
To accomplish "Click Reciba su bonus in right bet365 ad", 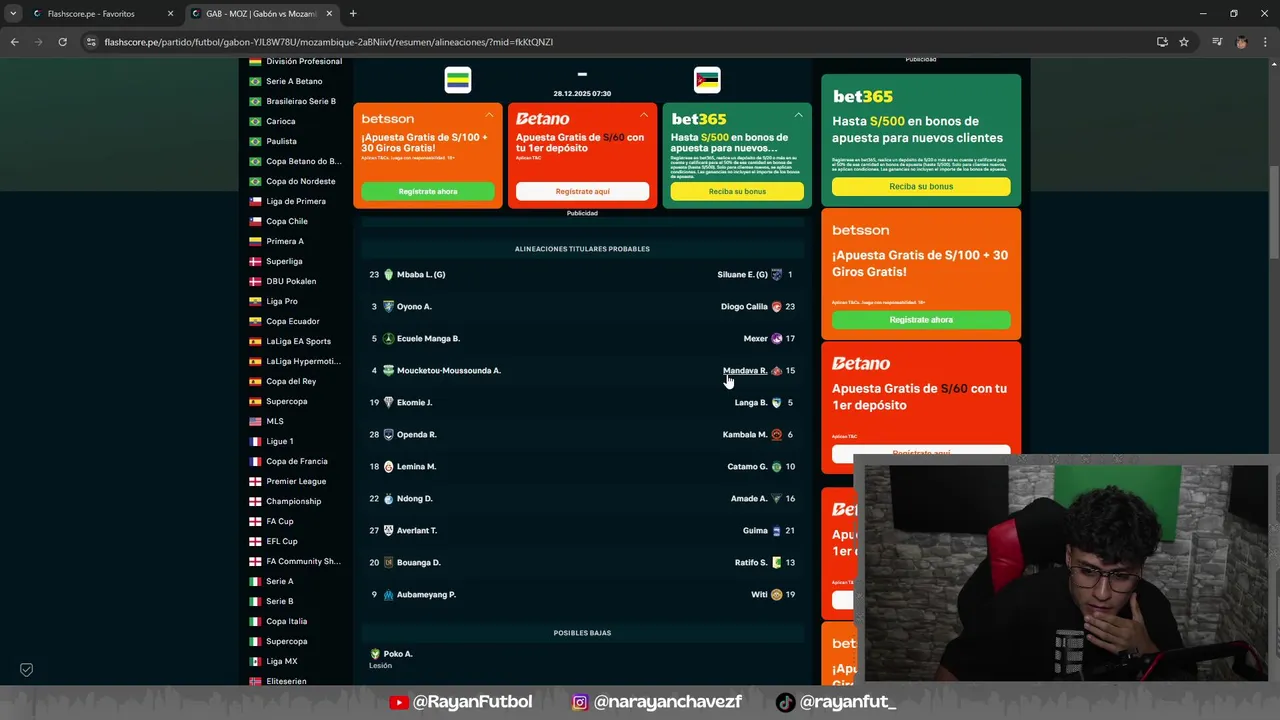I will (921, 187).
